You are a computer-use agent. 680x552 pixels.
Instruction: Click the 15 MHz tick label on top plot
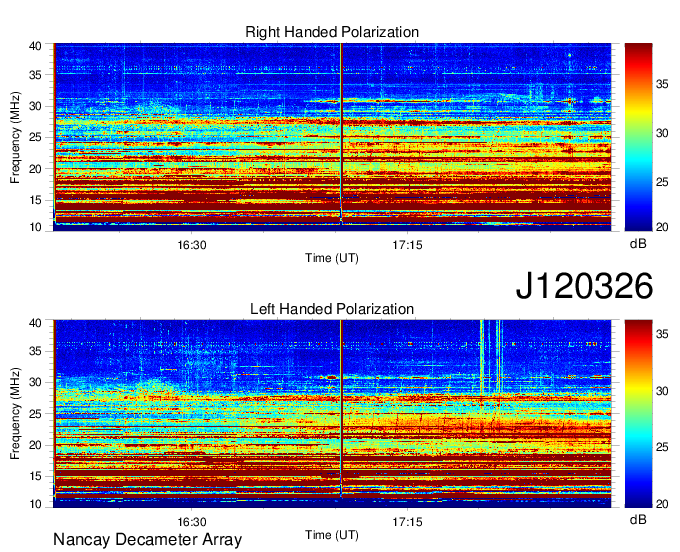coord(35,200)
